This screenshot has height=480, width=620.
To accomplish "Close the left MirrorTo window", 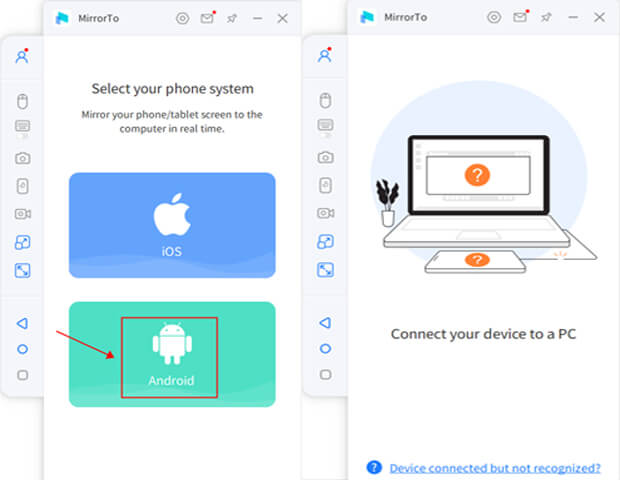I will click(282, 18).
